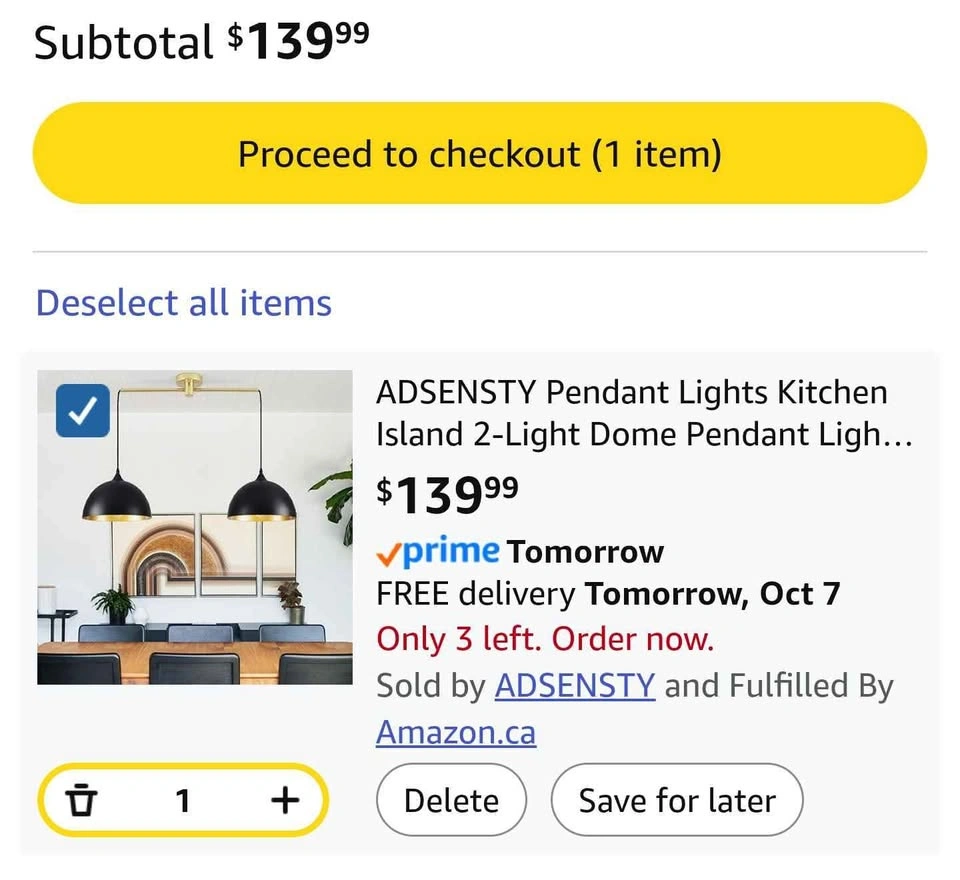The width and height of the screenshot is (960, 880).
Task: Click the FREE delivery Tomorrow, Oct 7 text
Action: coord(608,595)
